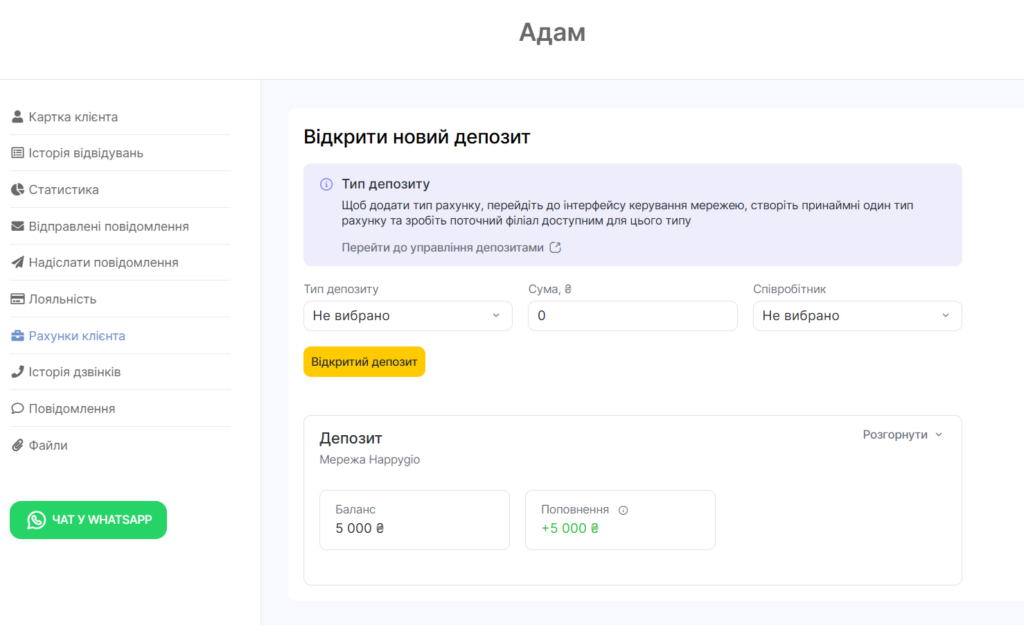Click the info icon in Тип депозиту notice
Screen dimensions: 1024x625
pyautogui.click(x=326, y=185)
